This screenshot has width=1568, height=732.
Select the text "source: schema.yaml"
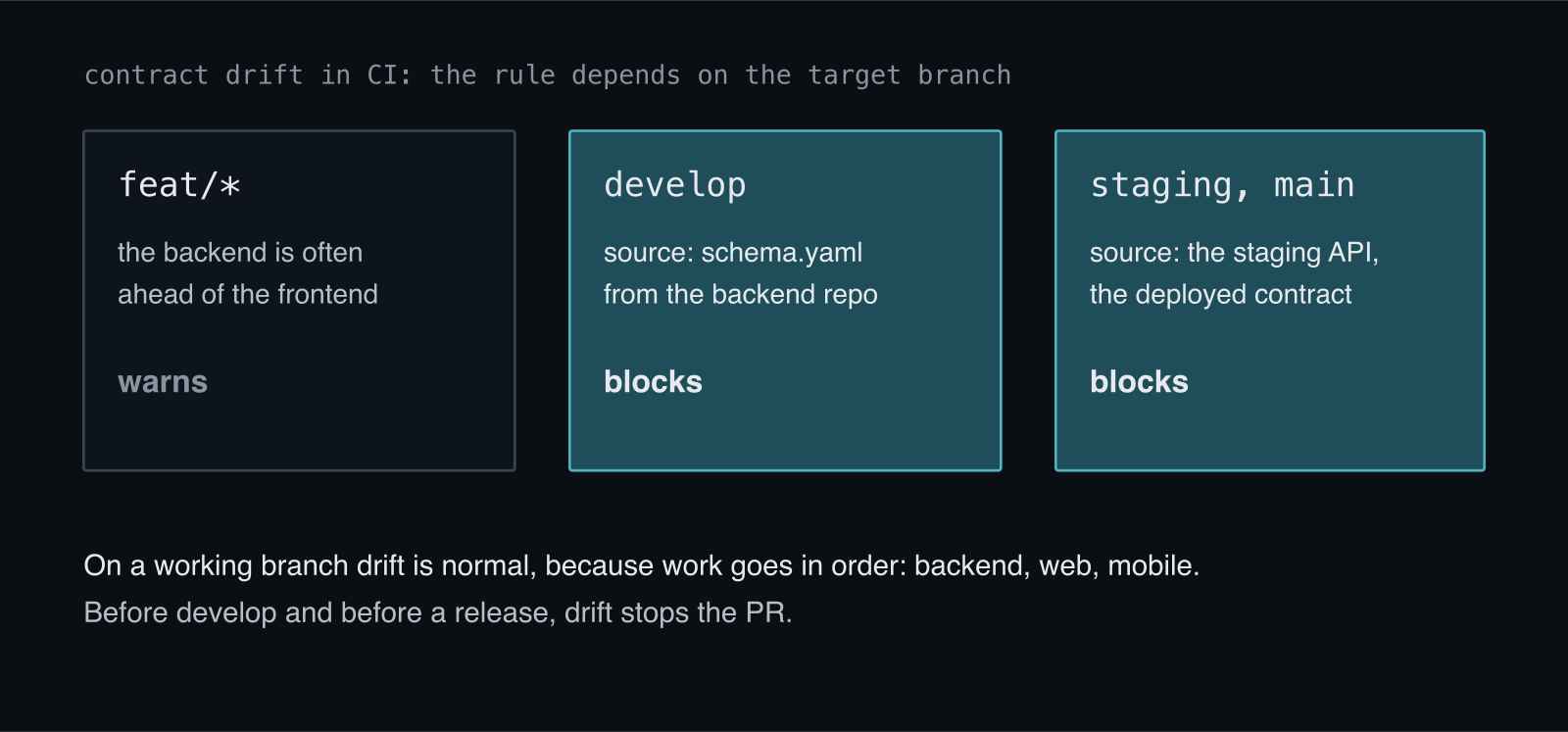(x=733, y=253)
